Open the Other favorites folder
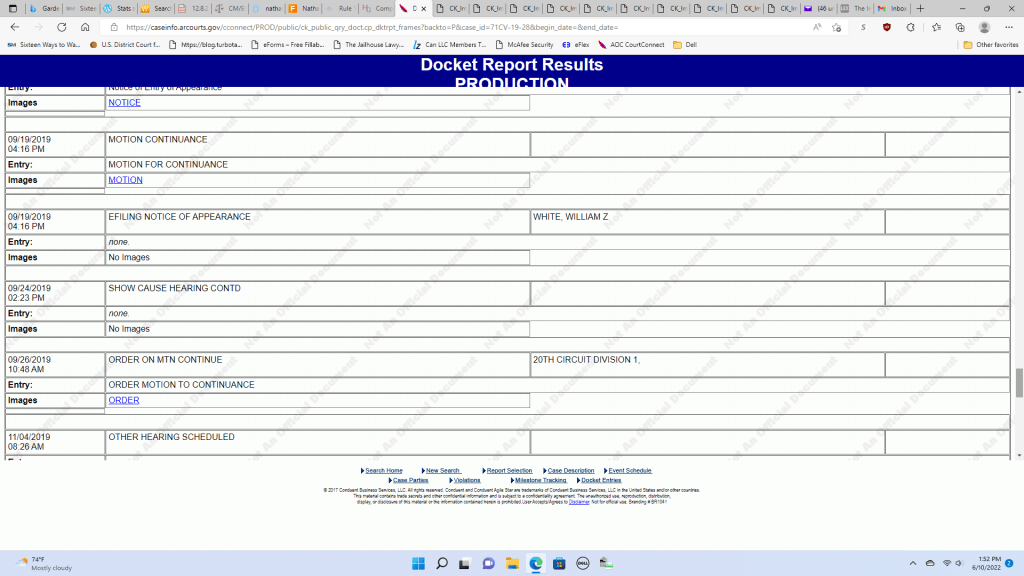Screen dimensions: 1024x576 (x=991, y=45)
